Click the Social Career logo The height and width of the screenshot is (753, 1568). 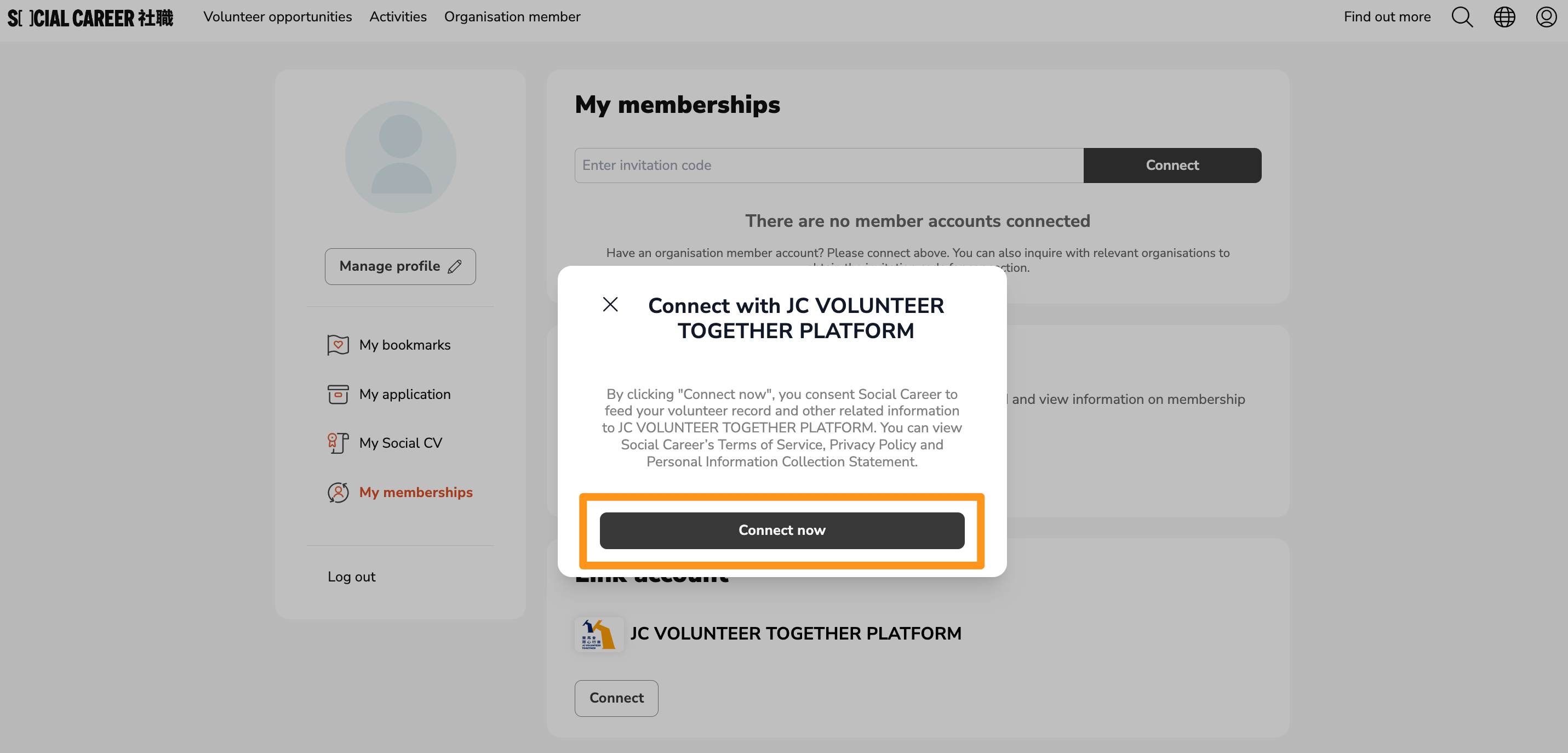pos(90,18)
